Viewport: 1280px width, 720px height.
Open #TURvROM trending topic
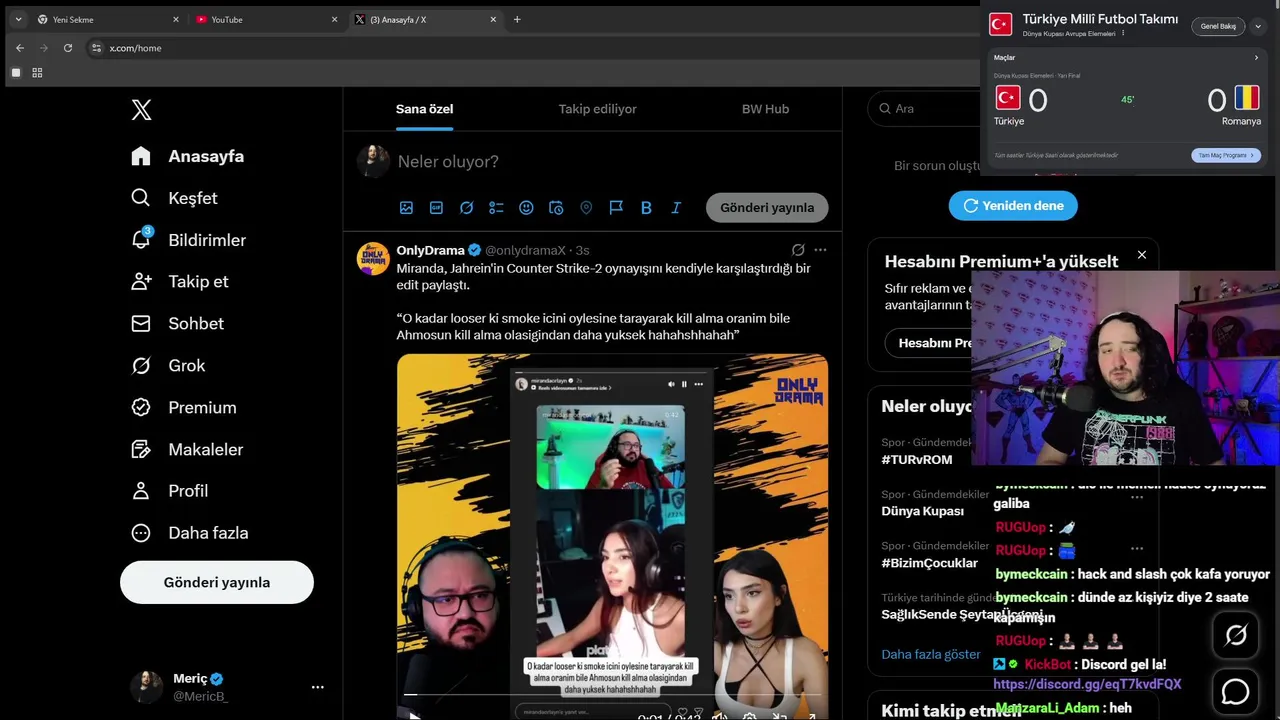tap(916, 460)
